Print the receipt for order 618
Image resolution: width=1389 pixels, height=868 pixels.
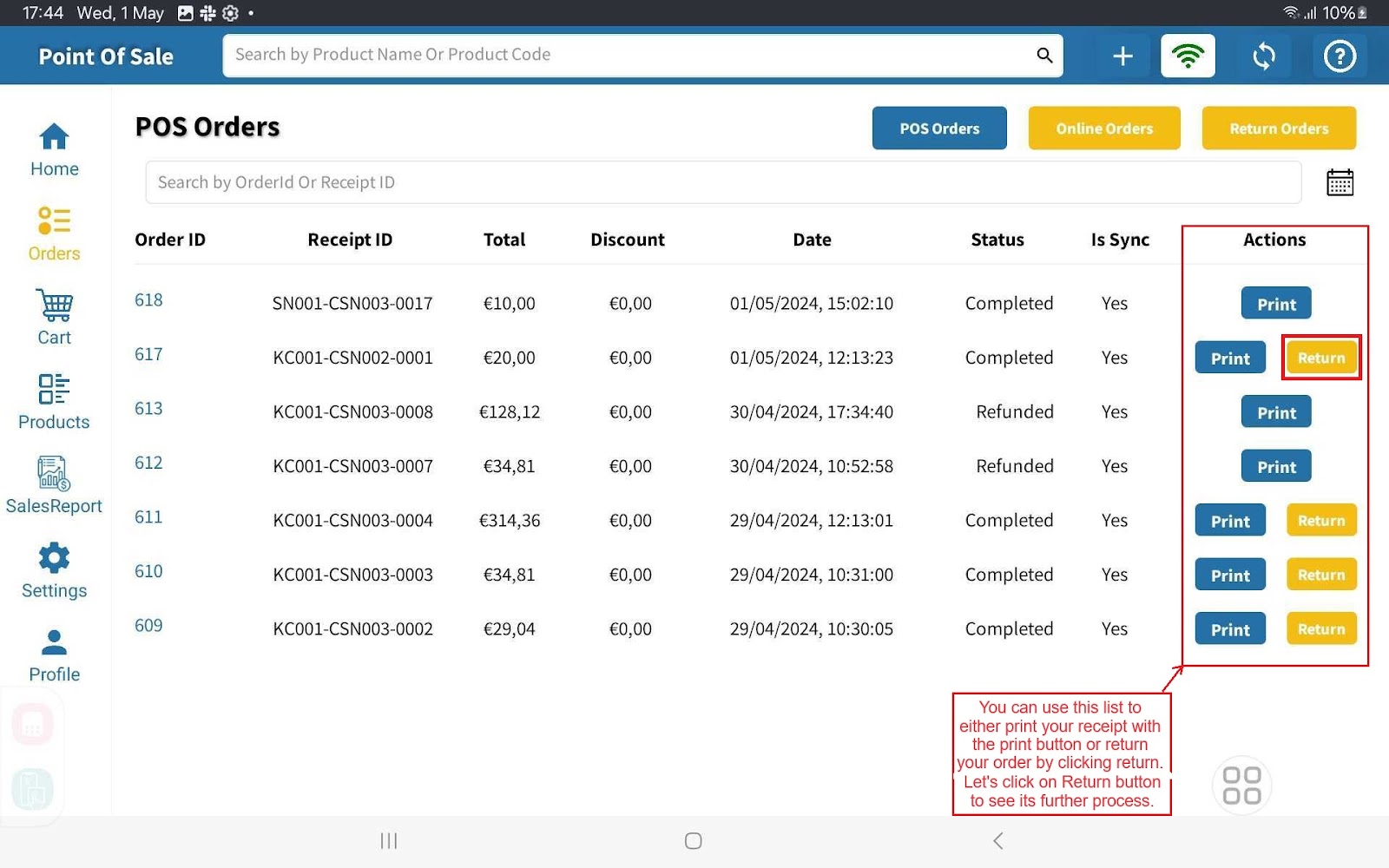1275,304
